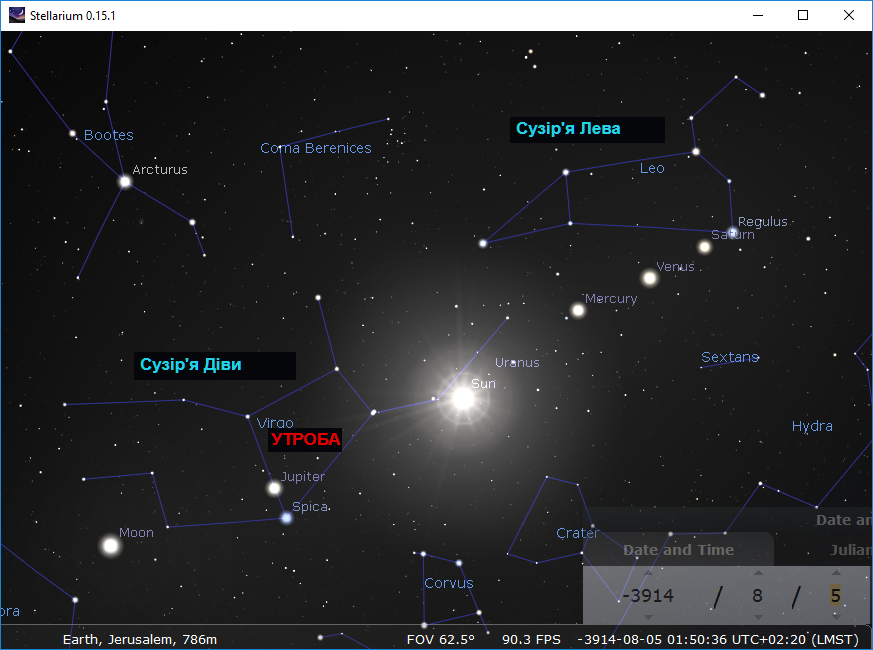Click the year field showing -3914
Viewport: 873px width, 650px height.
coord(648,595)
